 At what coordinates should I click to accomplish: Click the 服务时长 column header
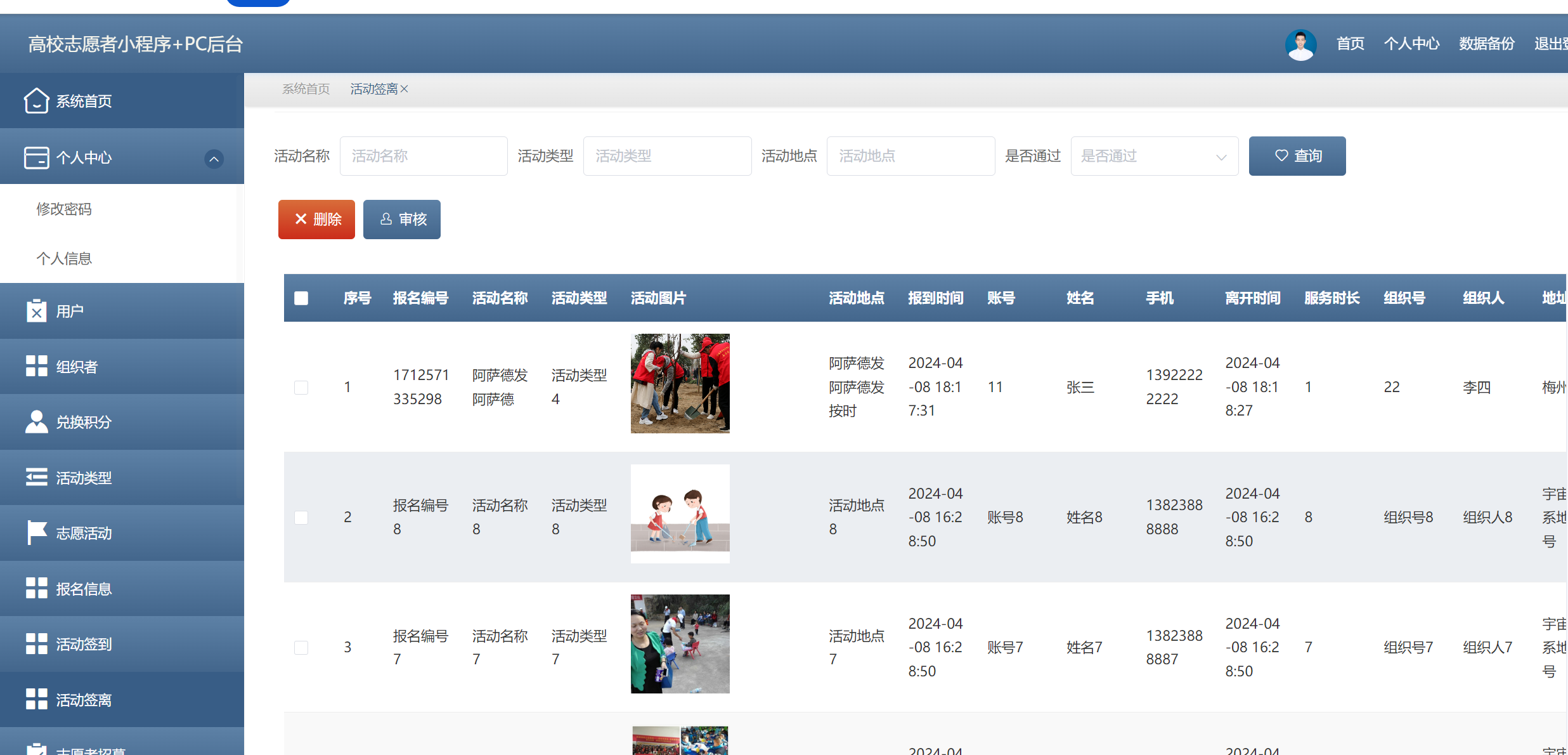pos(1332,298)
